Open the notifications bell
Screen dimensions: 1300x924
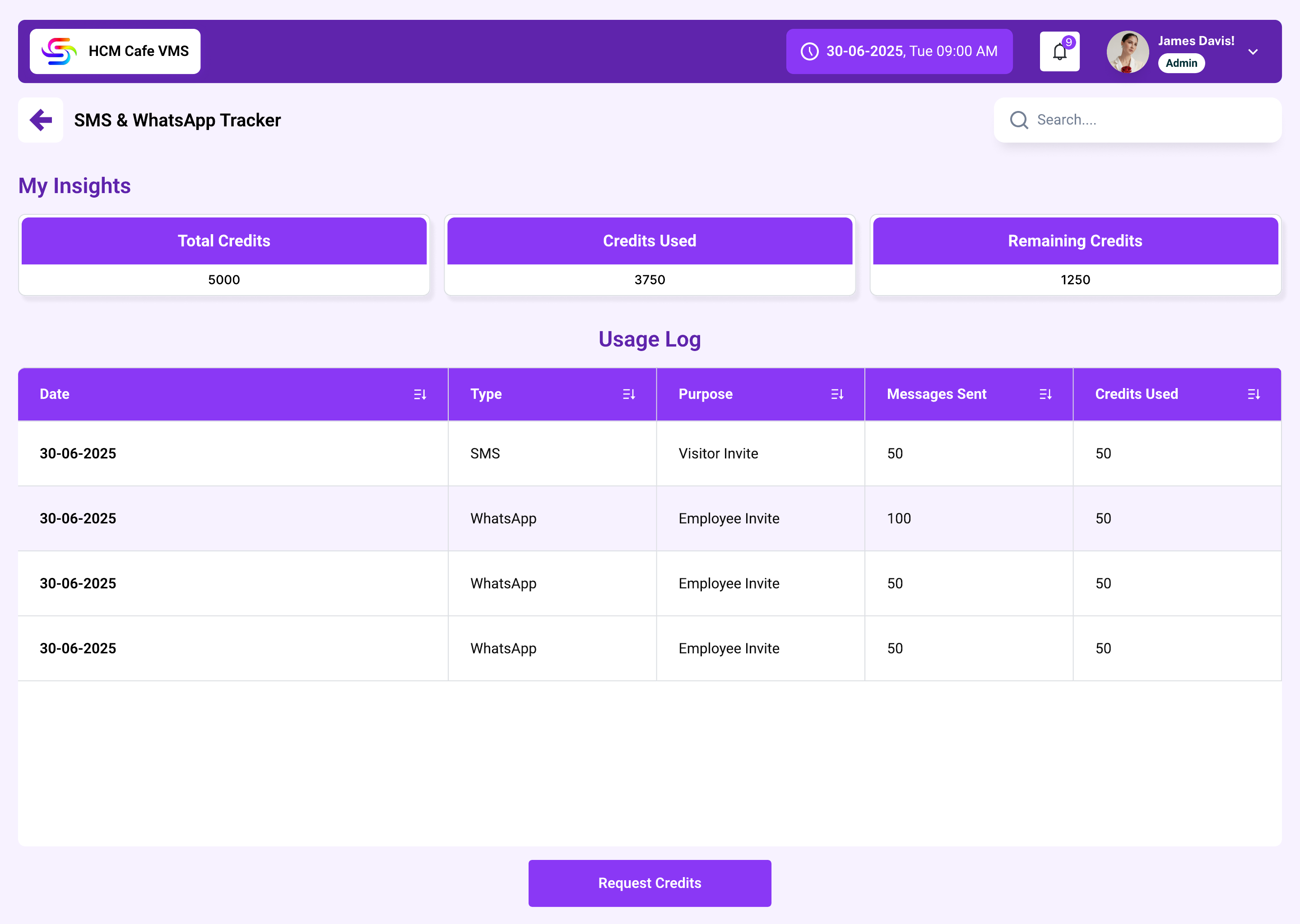(1059, 51)
